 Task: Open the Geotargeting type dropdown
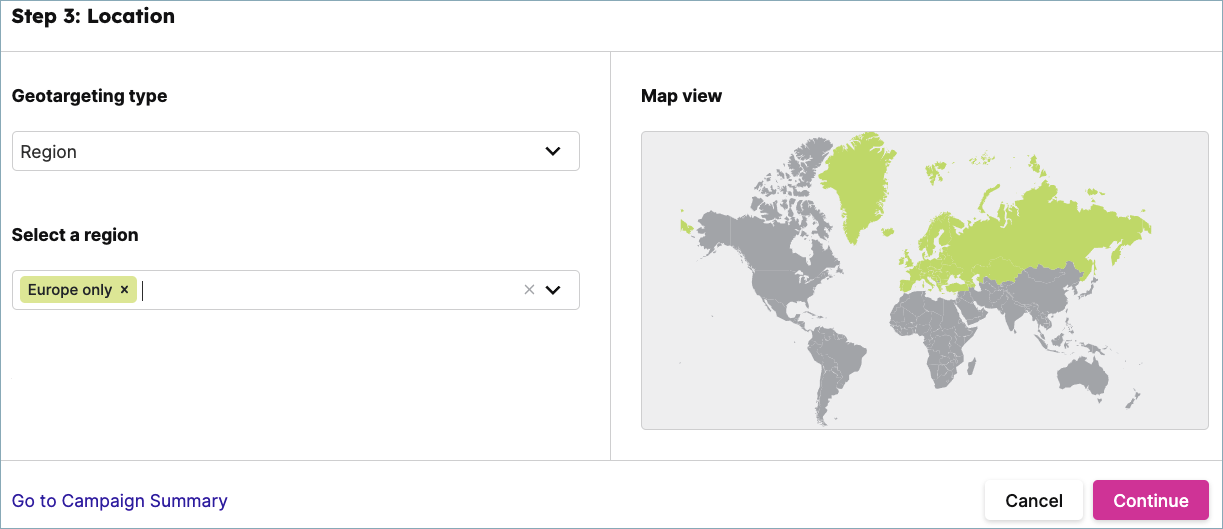(x=296, y=151)
